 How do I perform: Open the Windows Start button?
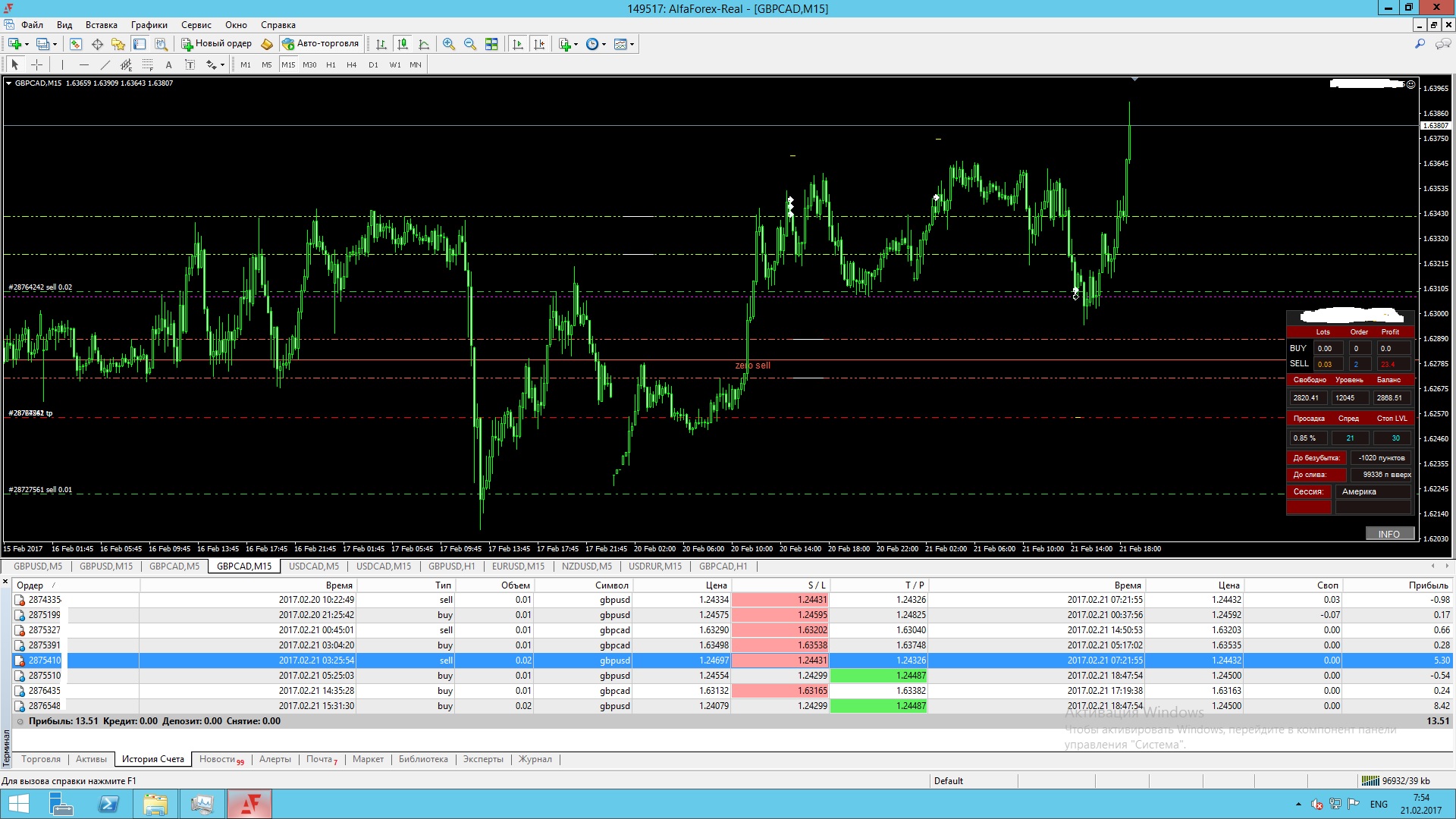[x=18, y=804]
